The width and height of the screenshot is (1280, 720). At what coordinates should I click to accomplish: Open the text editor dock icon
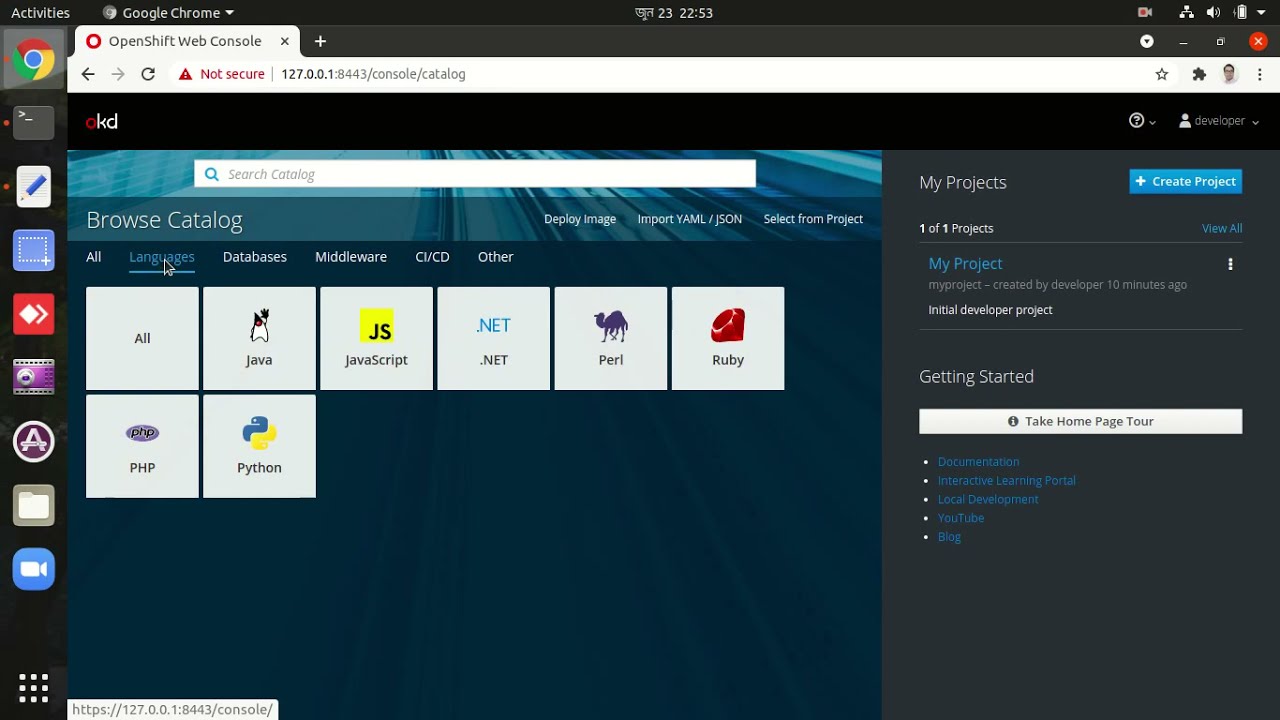tap(34, 186)
